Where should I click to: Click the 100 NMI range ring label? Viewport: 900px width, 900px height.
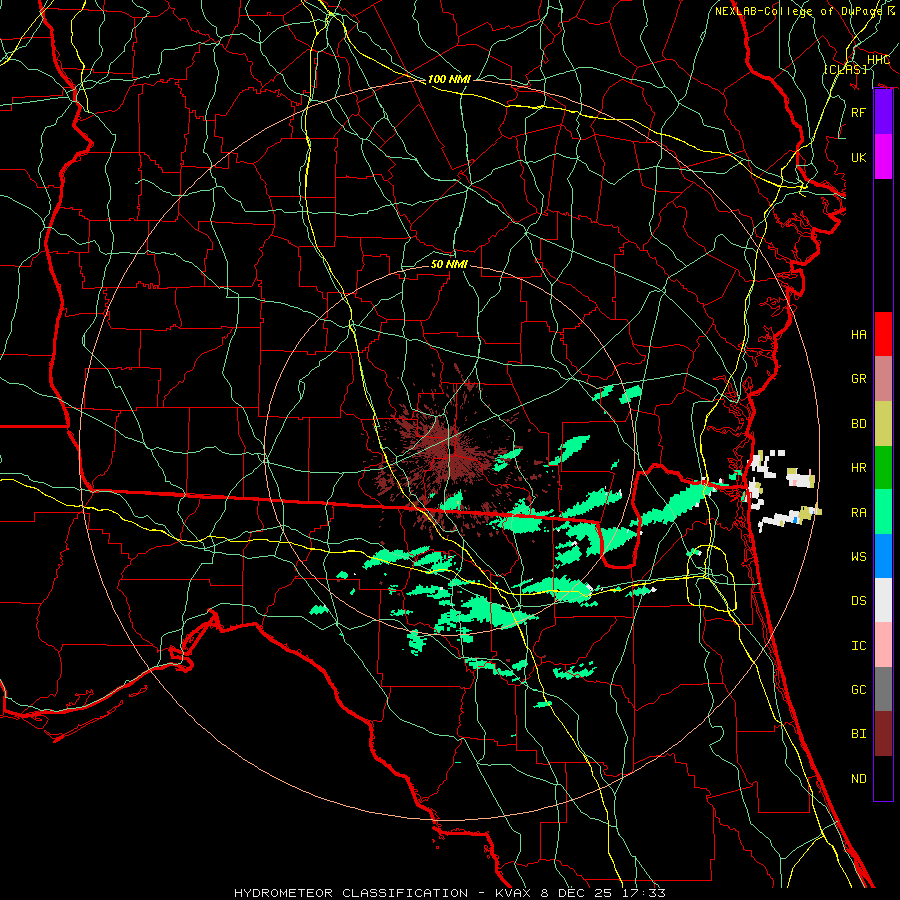(449, 79)
